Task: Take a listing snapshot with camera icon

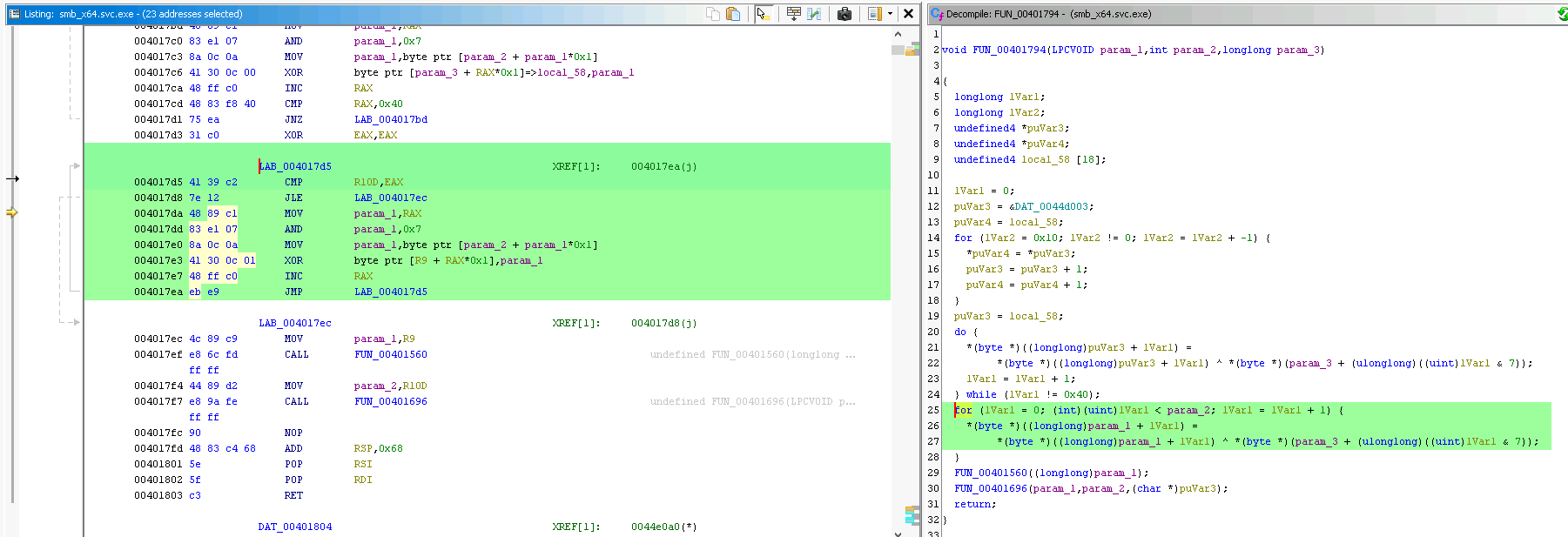Action: (x=844, y=14)
